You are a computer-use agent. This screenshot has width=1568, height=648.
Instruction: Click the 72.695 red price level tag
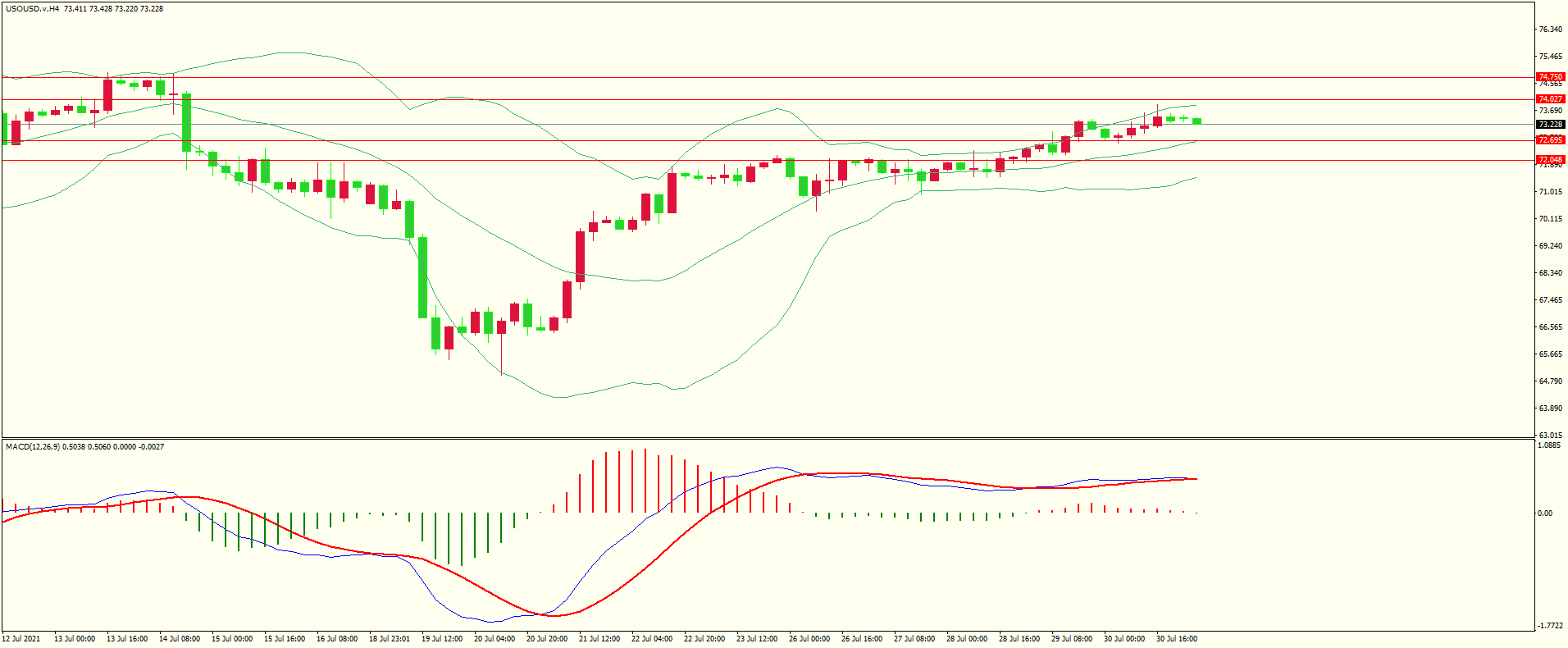1550,140
